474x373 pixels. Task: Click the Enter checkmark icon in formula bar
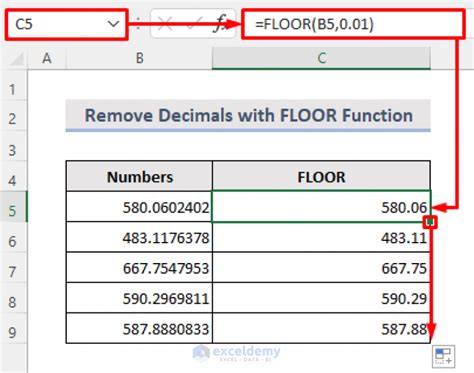point(194,24)
